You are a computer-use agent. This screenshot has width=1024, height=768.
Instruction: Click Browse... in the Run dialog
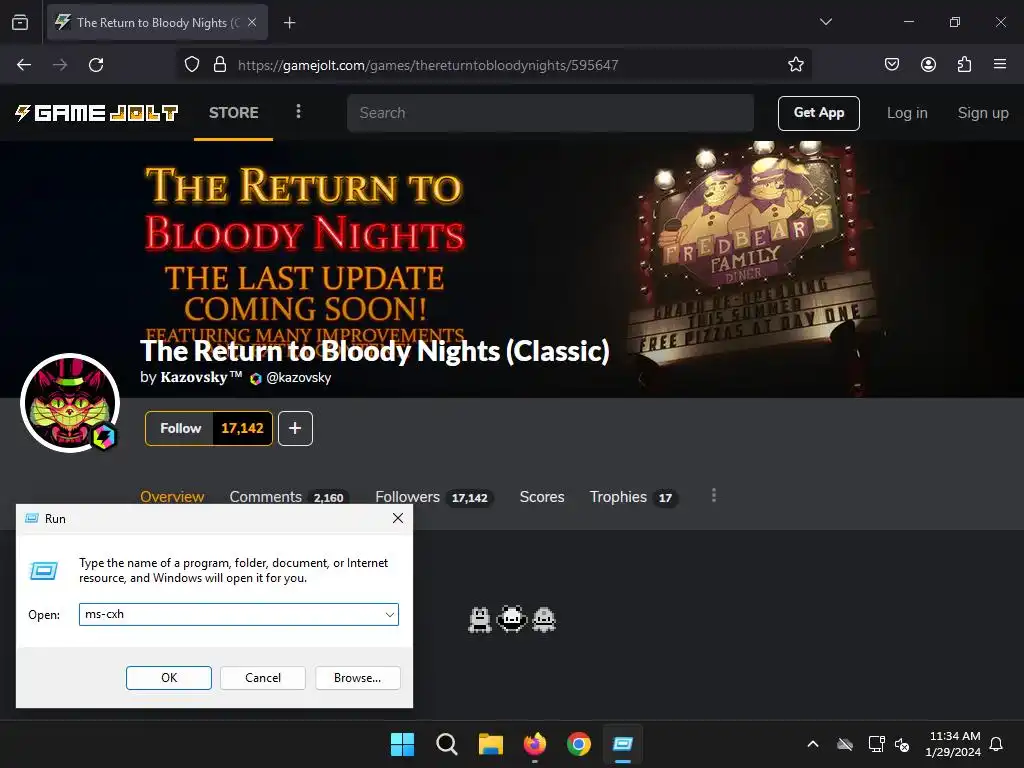[x=357, y=678]
